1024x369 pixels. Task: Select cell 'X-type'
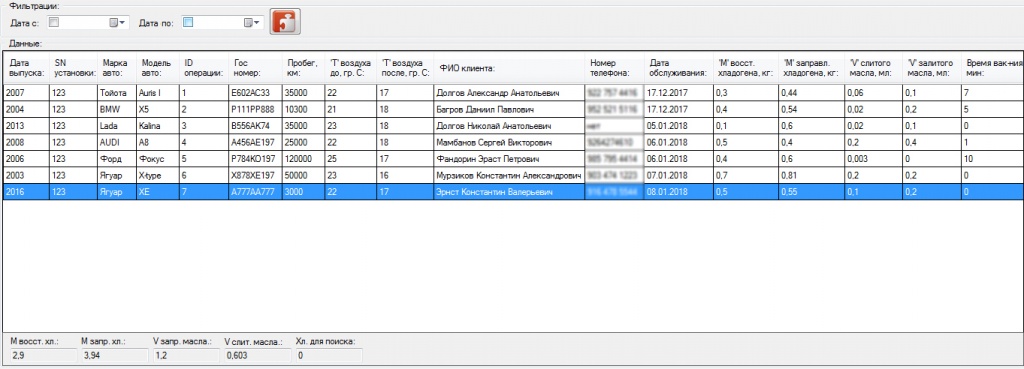coord(157,175)
